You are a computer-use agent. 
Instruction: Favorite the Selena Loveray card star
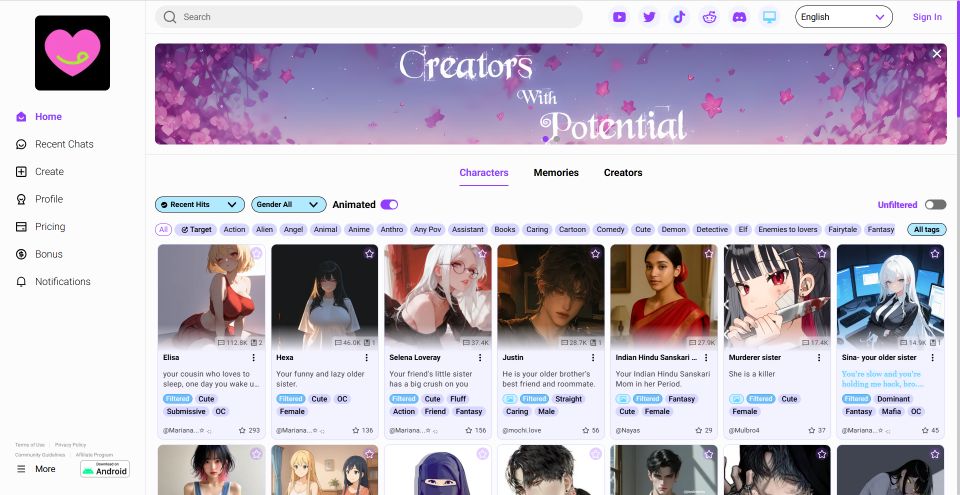(x=482, y=254)
